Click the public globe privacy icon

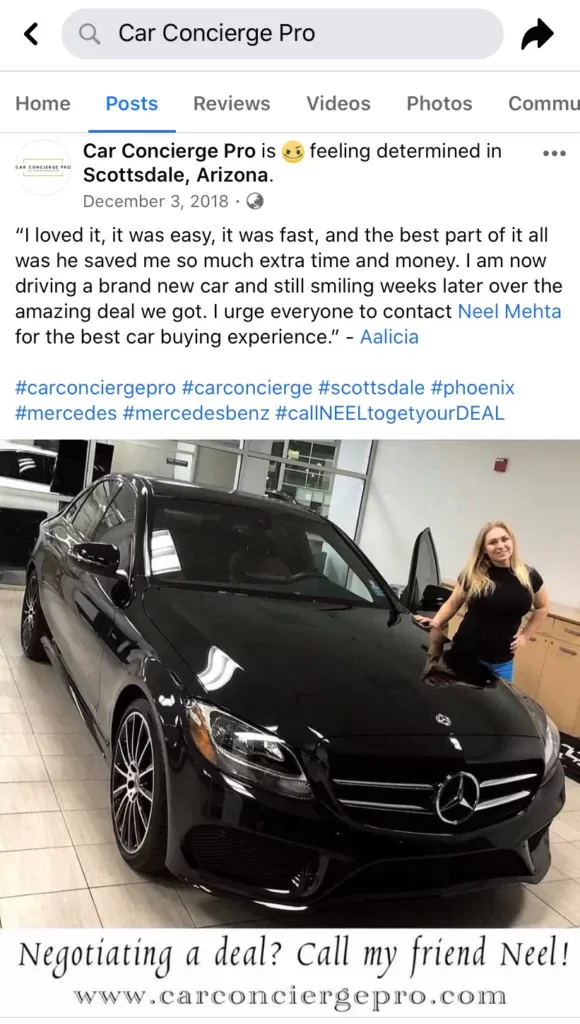point(255,201)
